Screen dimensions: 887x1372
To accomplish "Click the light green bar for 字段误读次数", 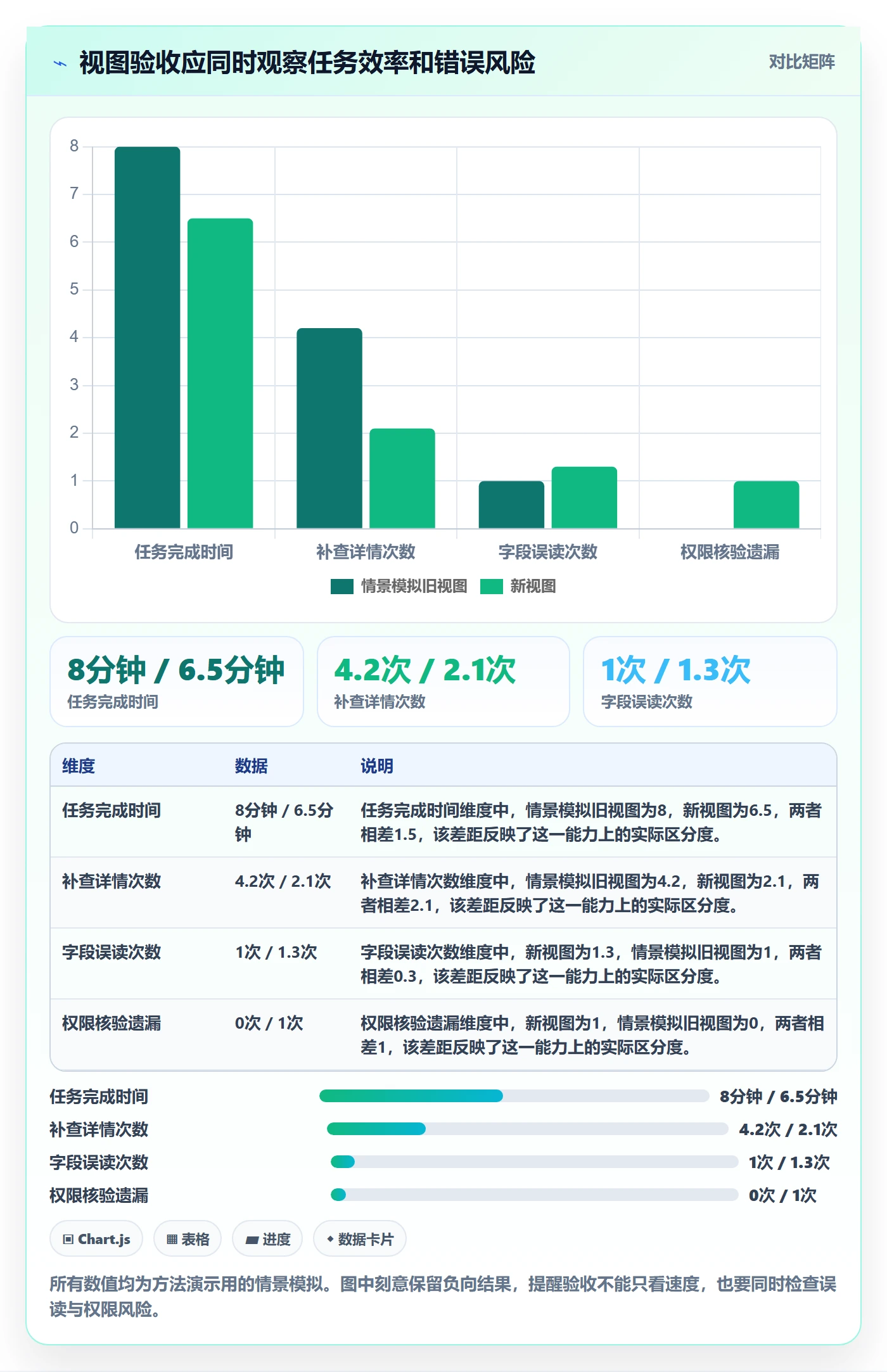I will click(584, 497).
